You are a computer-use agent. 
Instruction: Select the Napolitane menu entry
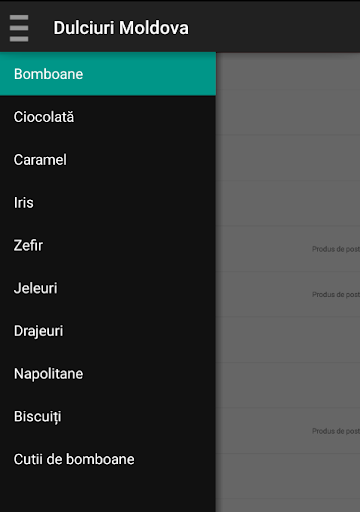pyautogui.click(x=108, y=374)
